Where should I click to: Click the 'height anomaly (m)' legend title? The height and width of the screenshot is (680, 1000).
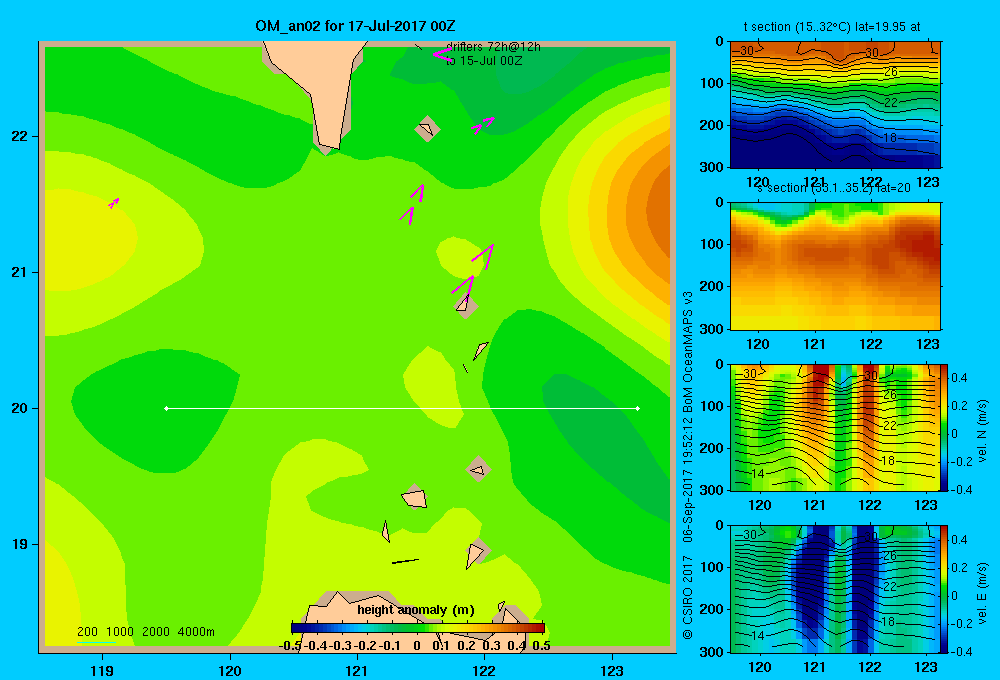416,610
